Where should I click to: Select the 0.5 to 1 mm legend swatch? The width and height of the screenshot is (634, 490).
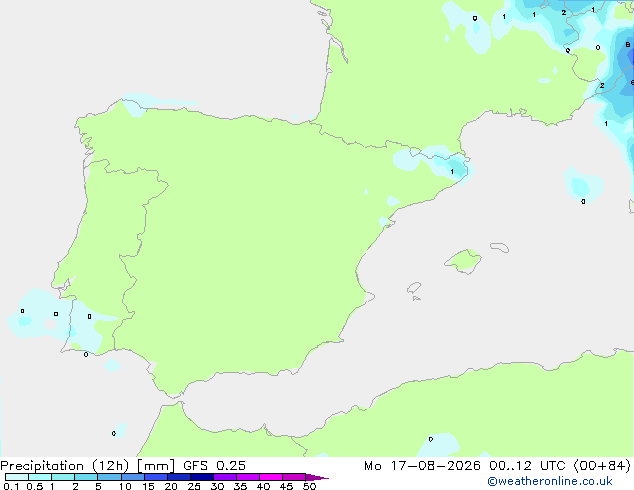40,477
